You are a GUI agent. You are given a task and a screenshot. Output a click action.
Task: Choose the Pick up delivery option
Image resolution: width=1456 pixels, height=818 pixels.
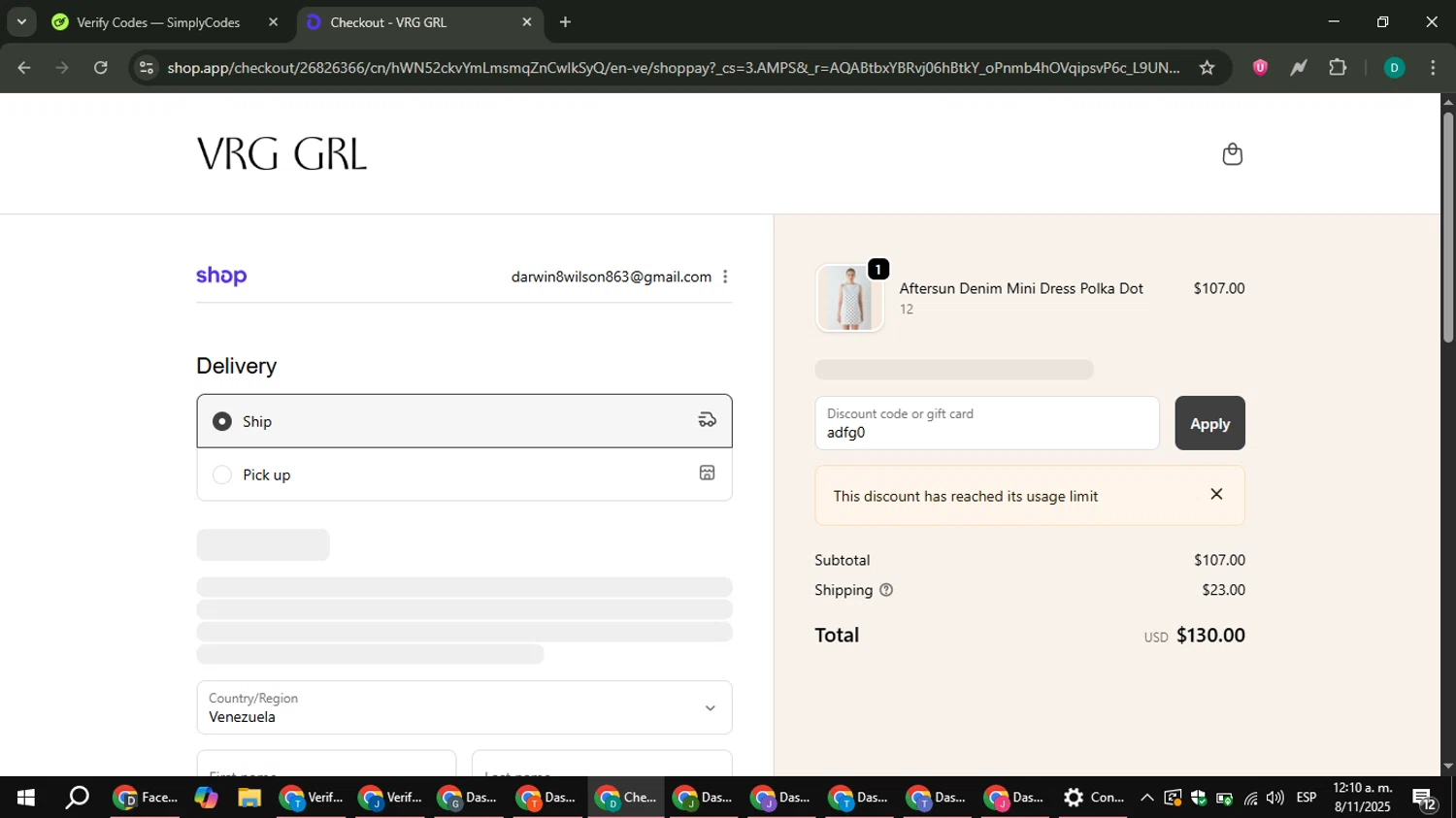click(x=464, y=474)
